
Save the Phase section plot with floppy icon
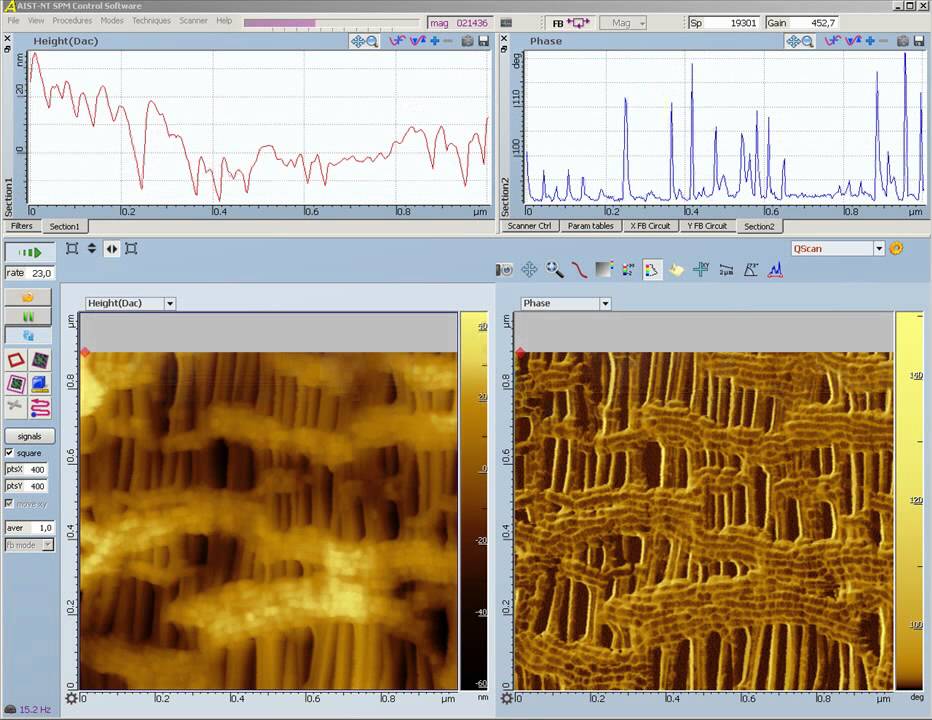pyautogui.click(x=919, y=41)
